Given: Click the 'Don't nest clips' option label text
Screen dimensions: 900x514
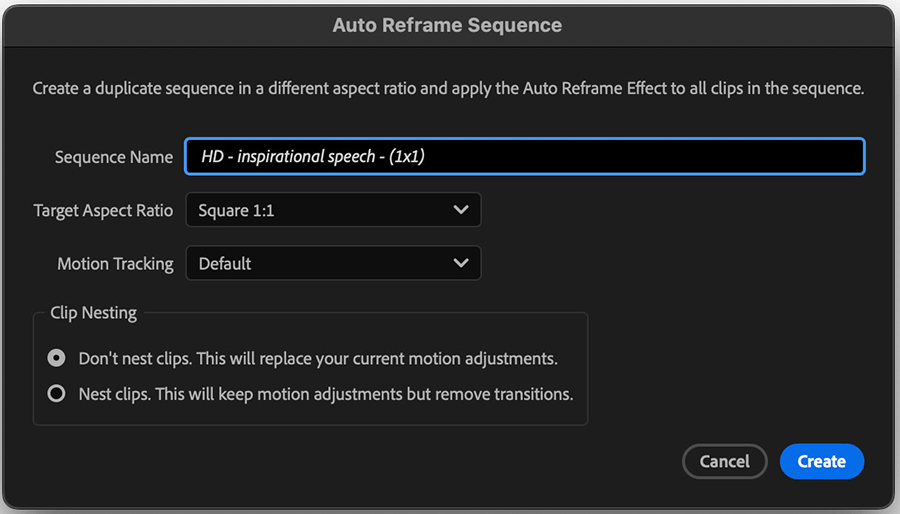Looking at the screenshot, I should pos(318,359).
